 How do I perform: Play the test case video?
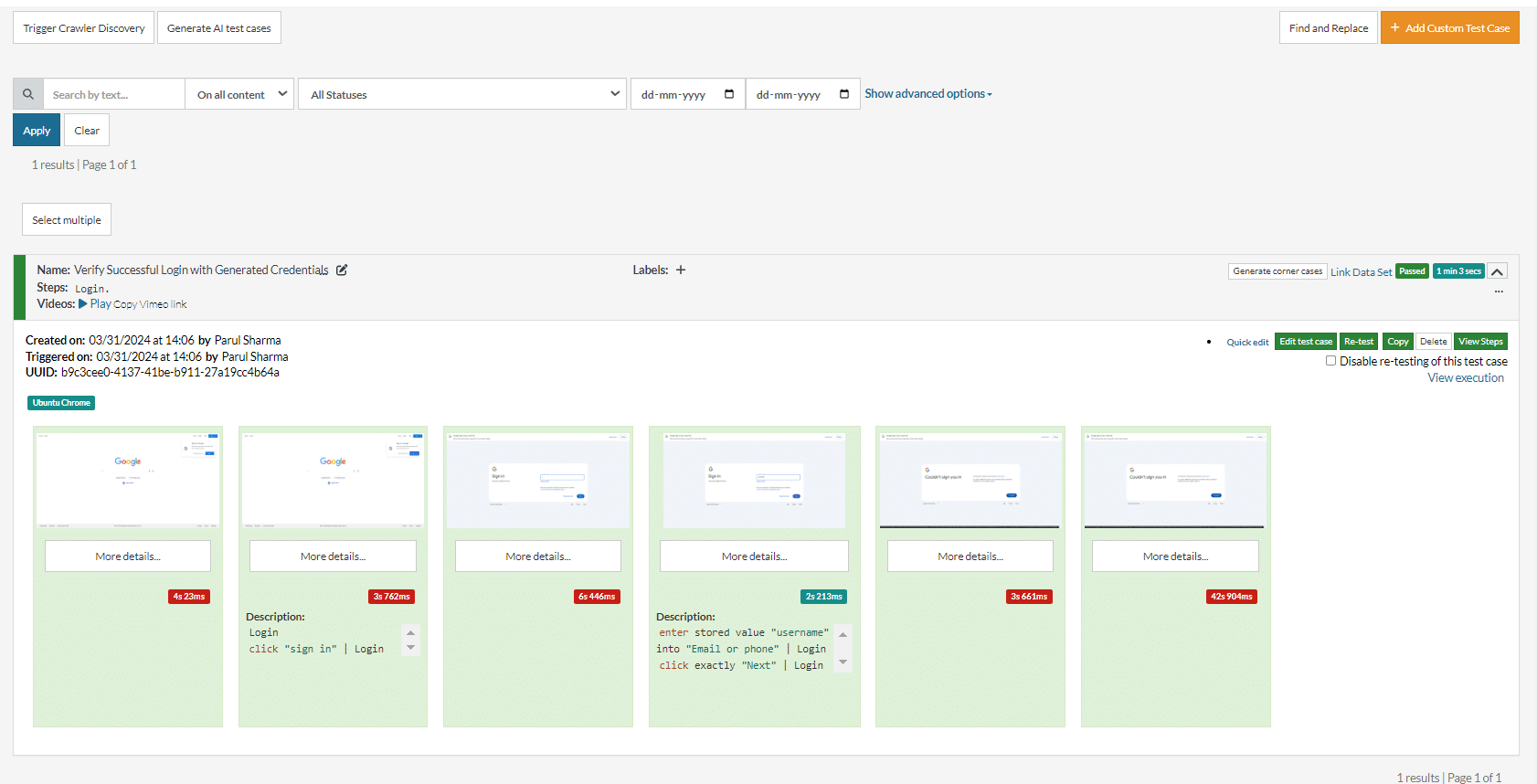click(95, 304)
